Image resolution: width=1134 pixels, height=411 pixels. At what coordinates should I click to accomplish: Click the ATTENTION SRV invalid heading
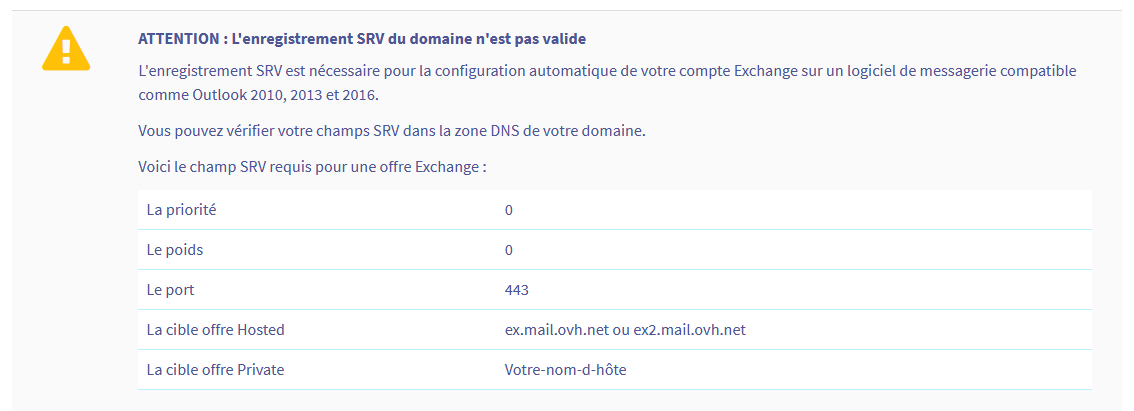click(362, 39)
